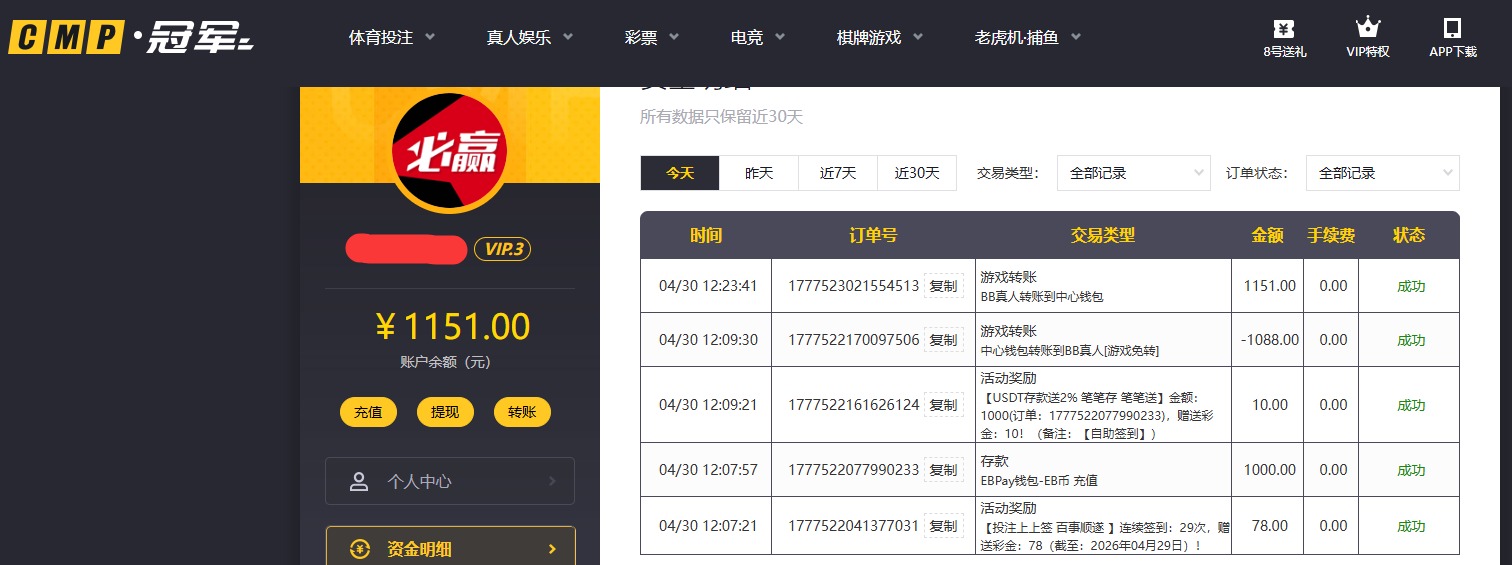Click the 必赢 profile avatar

[x=449, y=151]
